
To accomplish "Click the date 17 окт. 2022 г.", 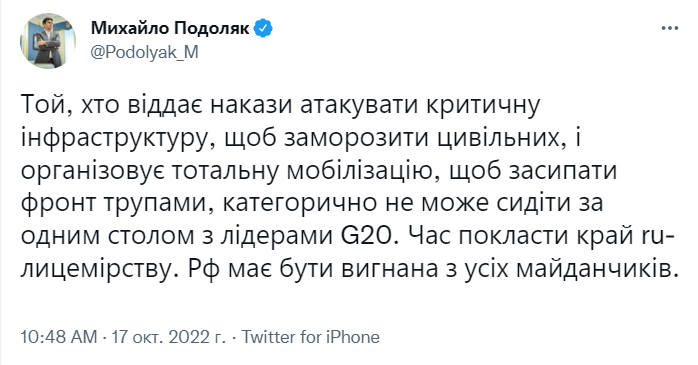I will point(168,337).
